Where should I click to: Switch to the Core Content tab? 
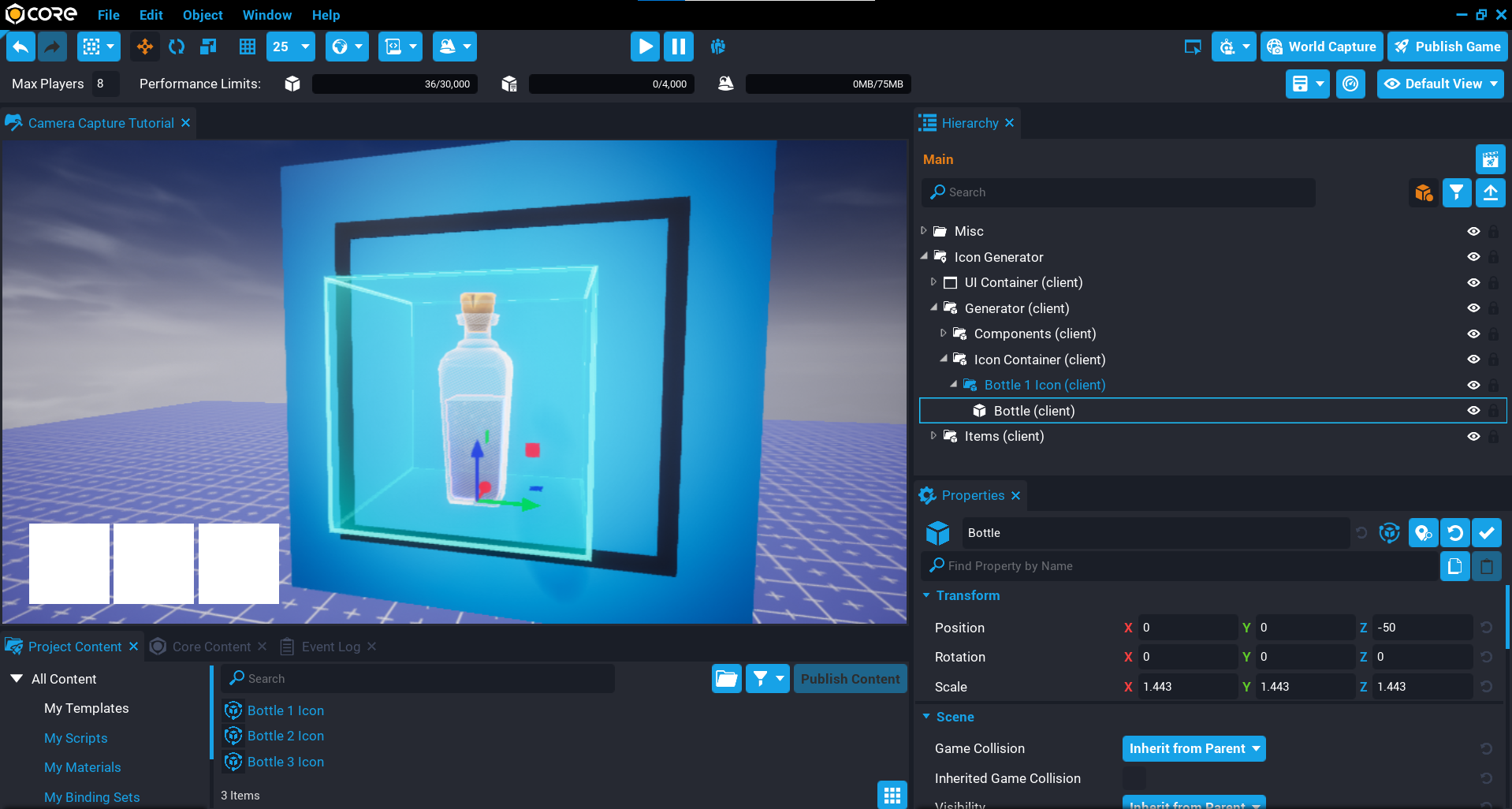coord(210,647)
